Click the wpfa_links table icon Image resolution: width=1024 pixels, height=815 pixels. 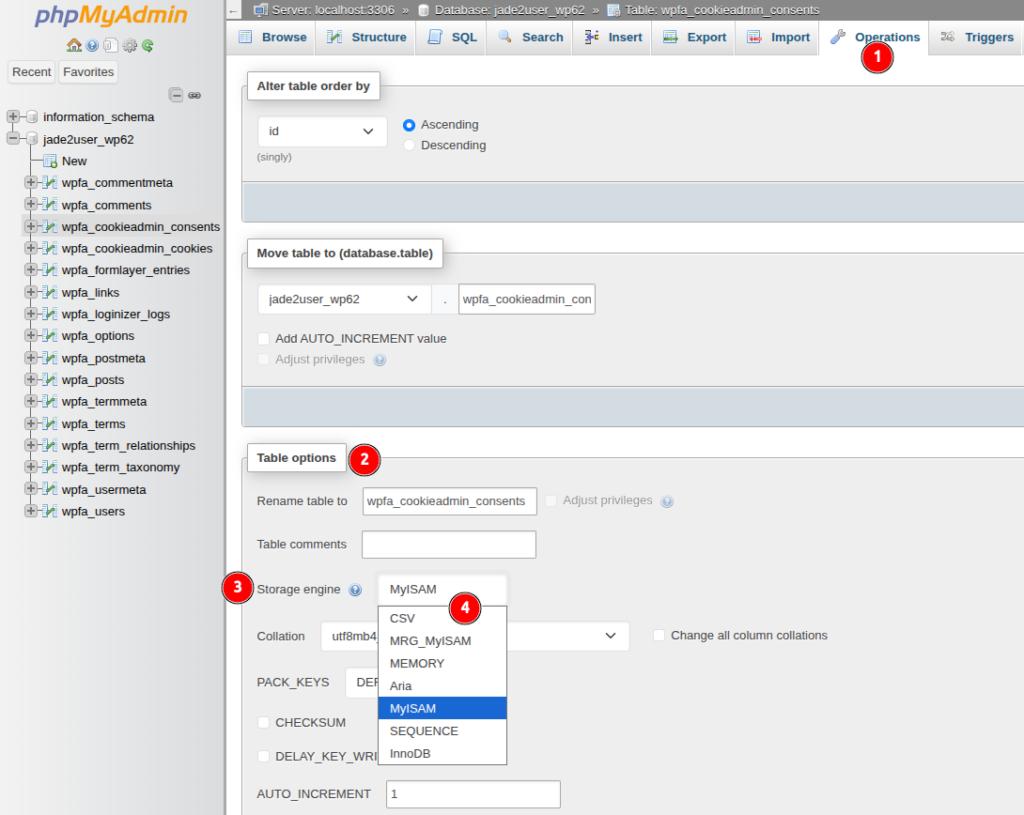[50, 292]
